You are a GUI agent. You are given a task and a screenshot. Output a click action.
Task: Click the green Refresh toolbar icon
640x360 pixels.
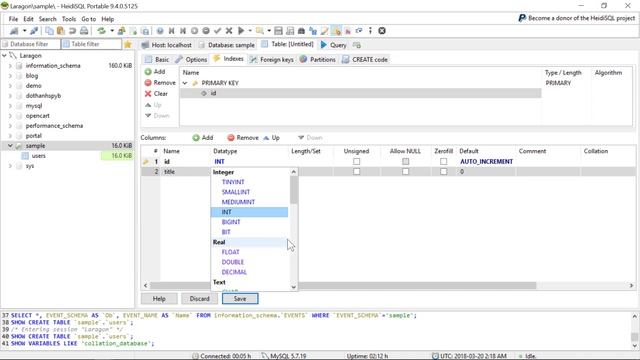[101, 31]
